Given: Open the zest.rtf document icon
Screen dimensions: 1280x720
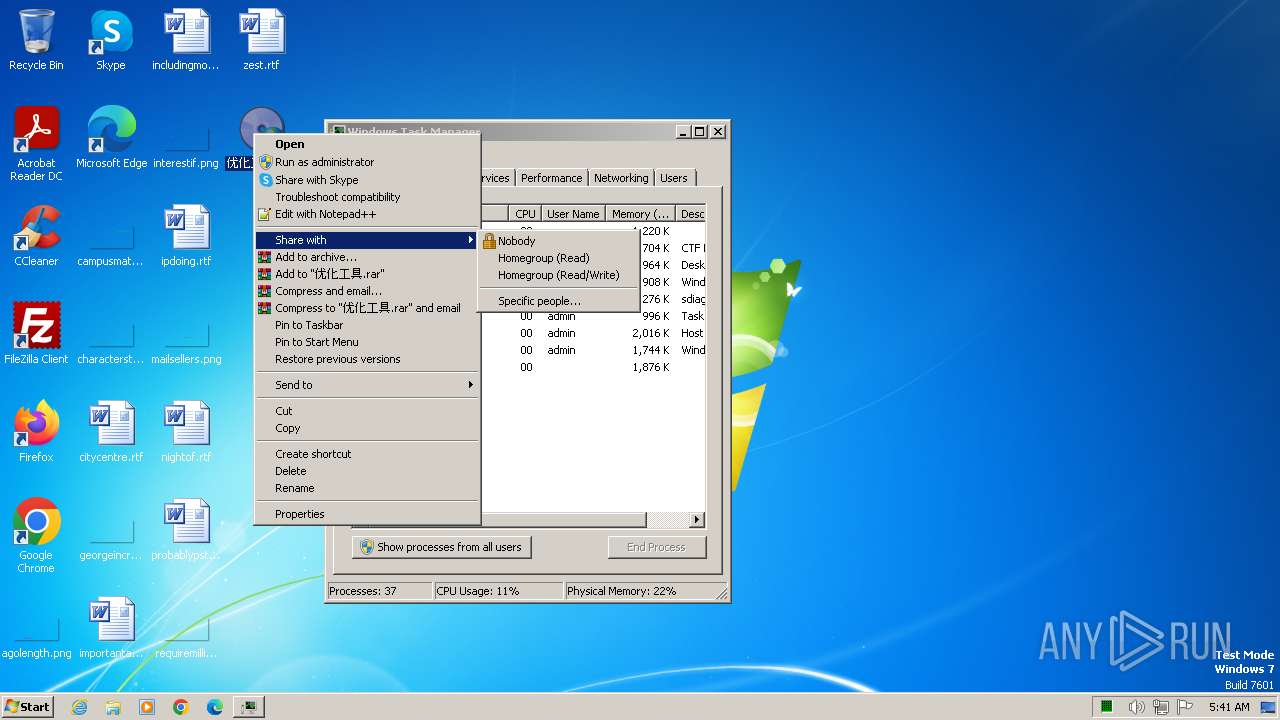Looking at the screenshot, I should (261, 40).
